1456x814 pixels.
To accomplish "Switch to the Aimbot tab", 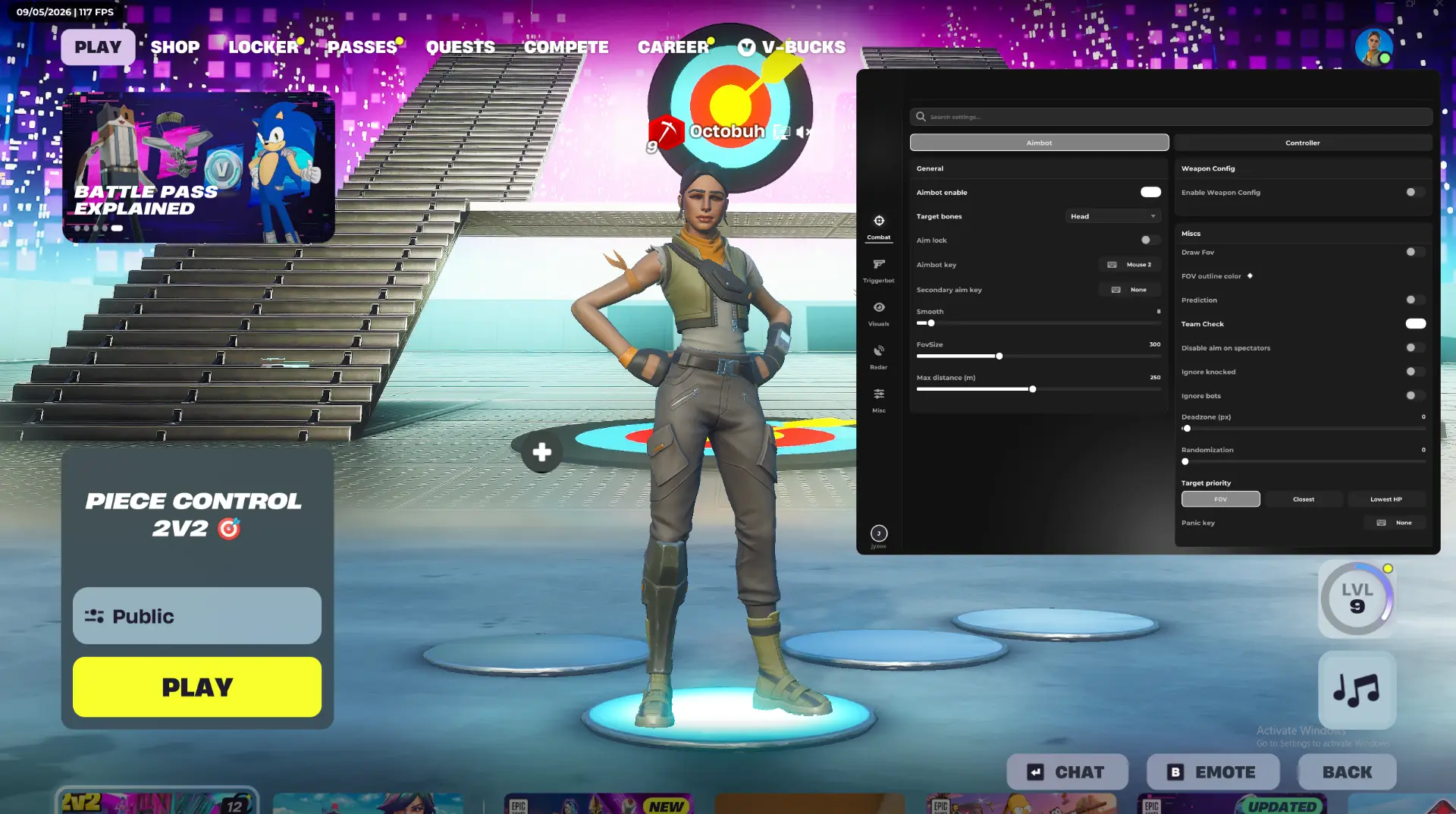I will 1039,143.
